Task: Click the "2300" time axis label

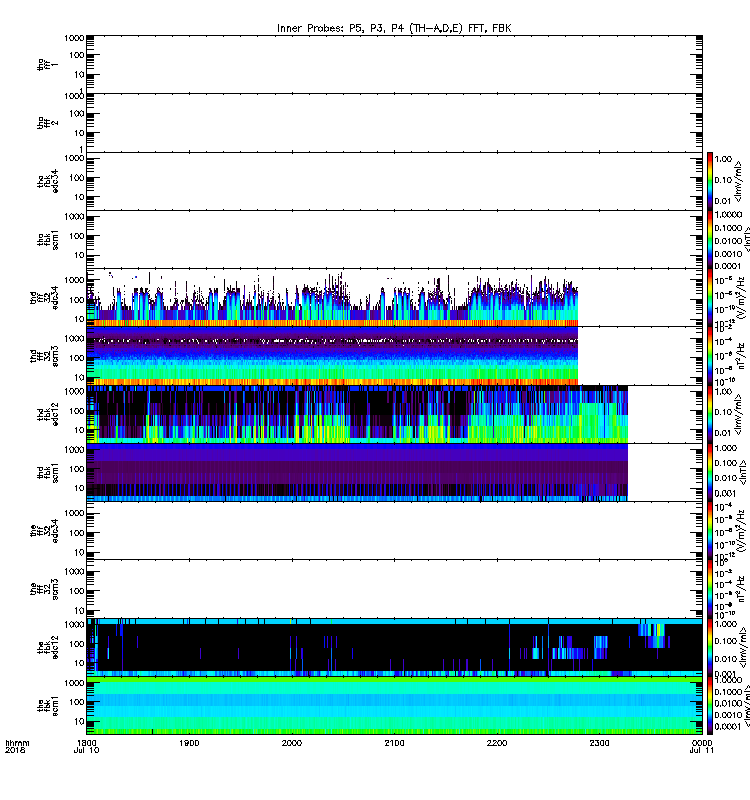Action: click(x=599, y=743)
